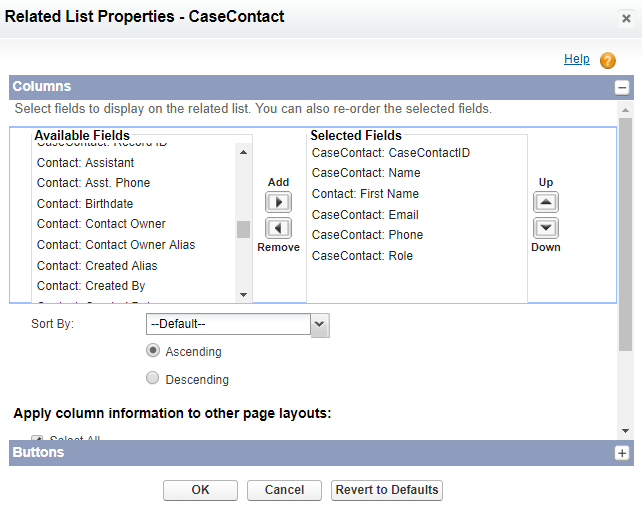Toggle the Select All checkbox
Screen dimensions: 642x510
tap(37, 439)
